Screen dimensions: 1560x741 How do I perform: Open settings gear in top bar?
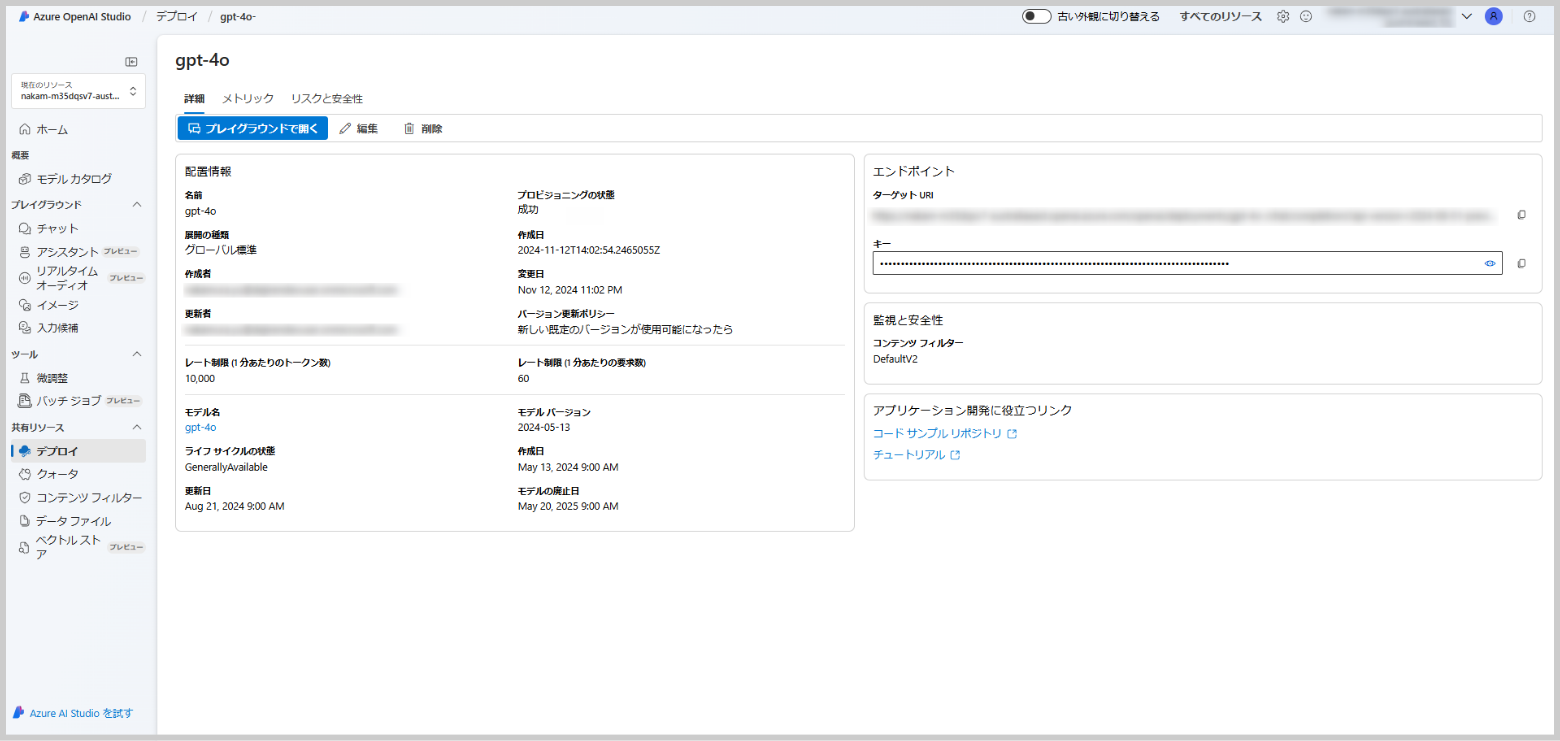pos(1283,16)
